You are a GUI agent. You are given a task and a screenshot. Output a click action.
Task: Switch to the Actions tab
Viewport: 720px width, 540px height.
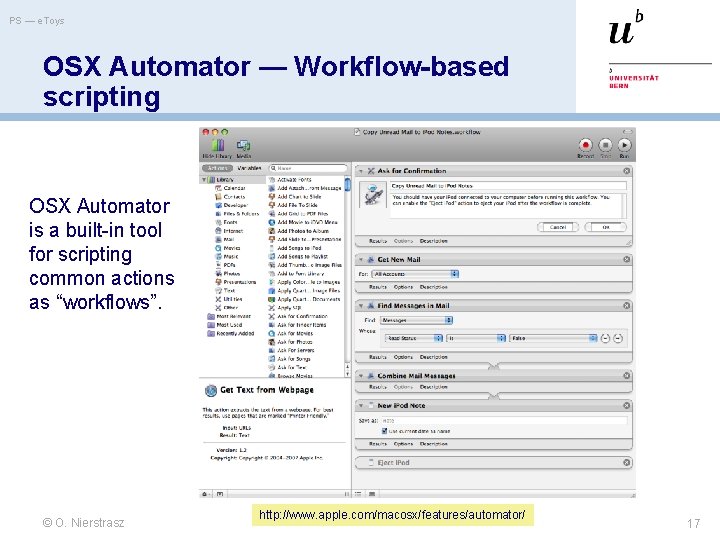point(217,168)
